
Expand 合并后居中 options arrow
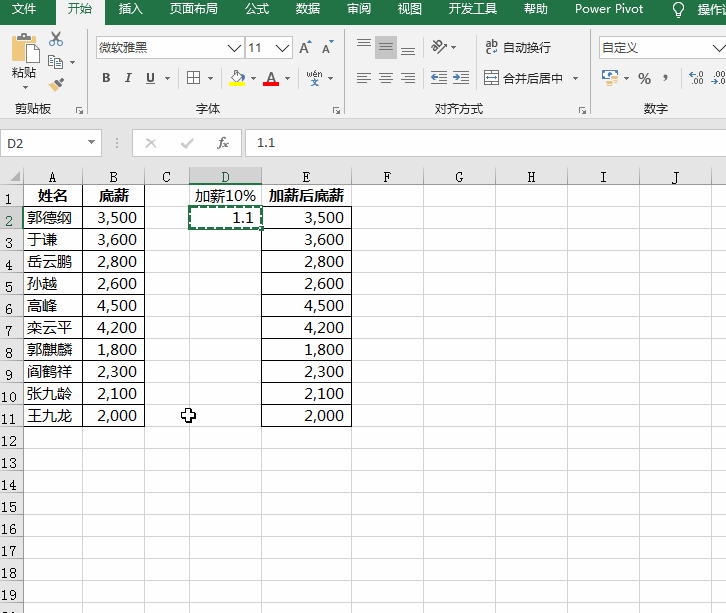pos(576,78)
